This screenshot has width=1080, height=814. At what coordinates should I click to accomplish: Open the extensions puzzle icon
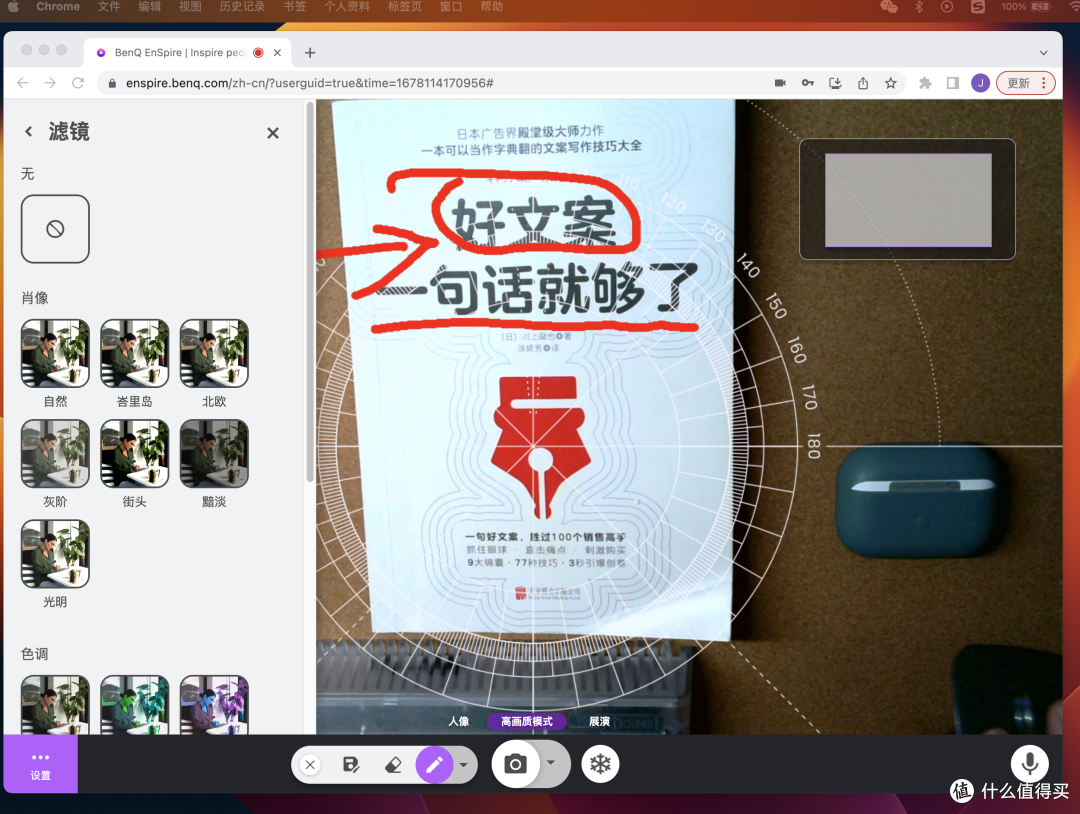pos(925,83)
